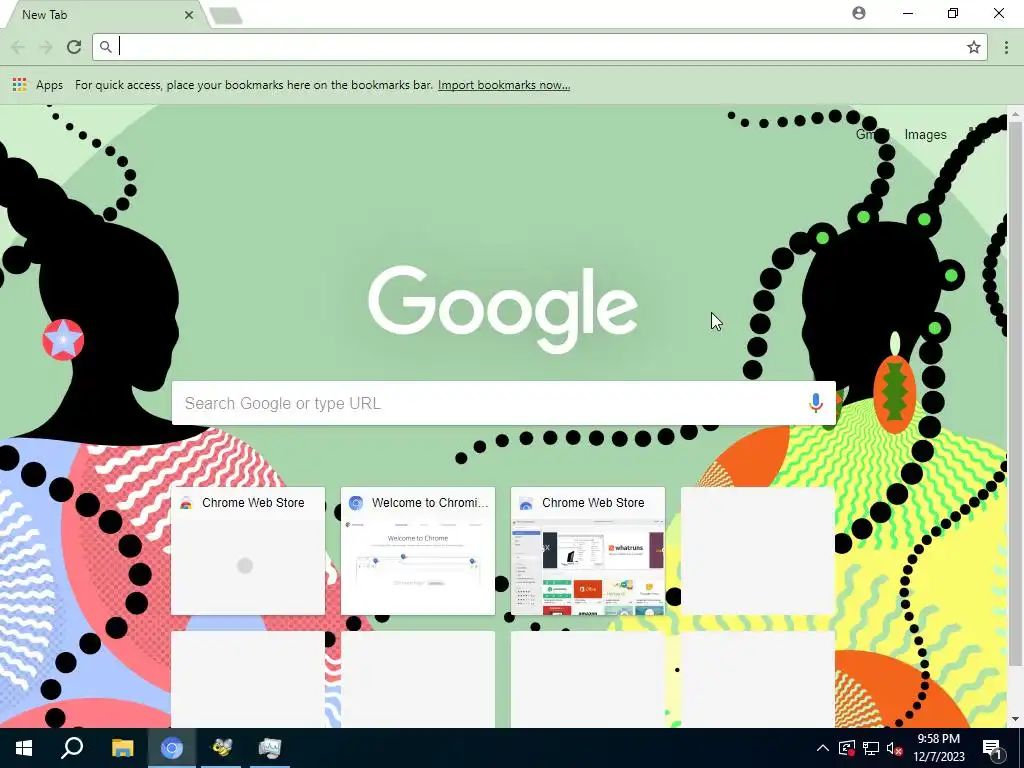The width and height of the screenshot is (1024, 768).
Task: Open the Windows Start menu
Action: 24,748
